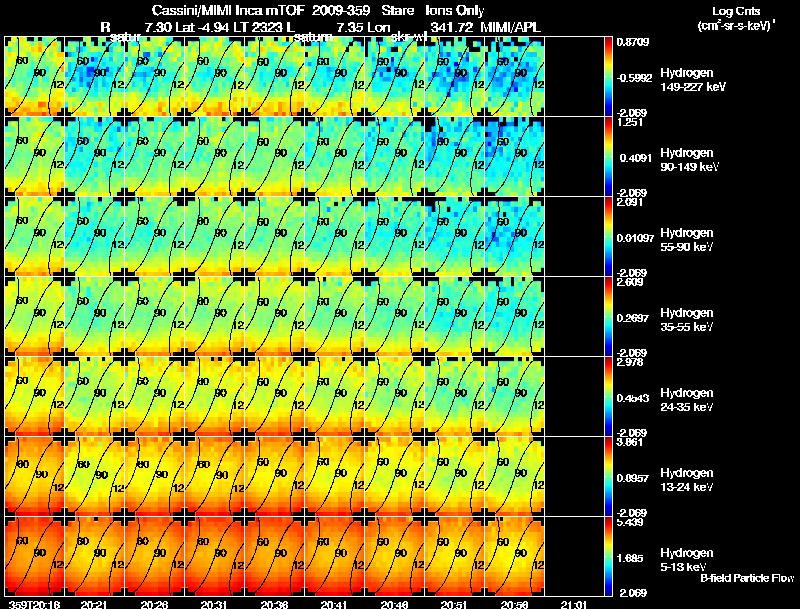Click the '-0.5992' color scale midpoint value

pos(634,78)
